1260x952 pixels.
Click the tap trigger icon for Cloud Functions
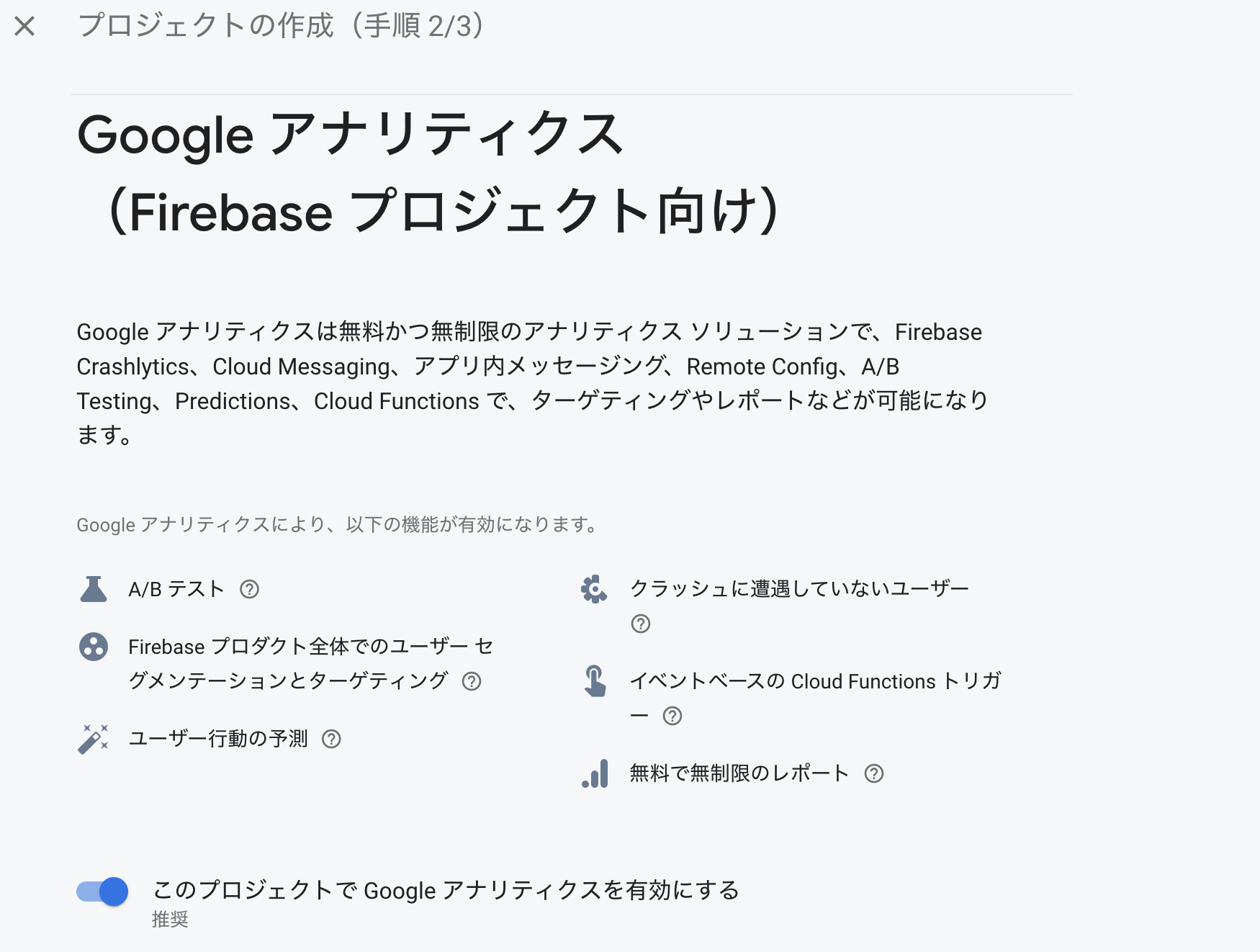595,681
